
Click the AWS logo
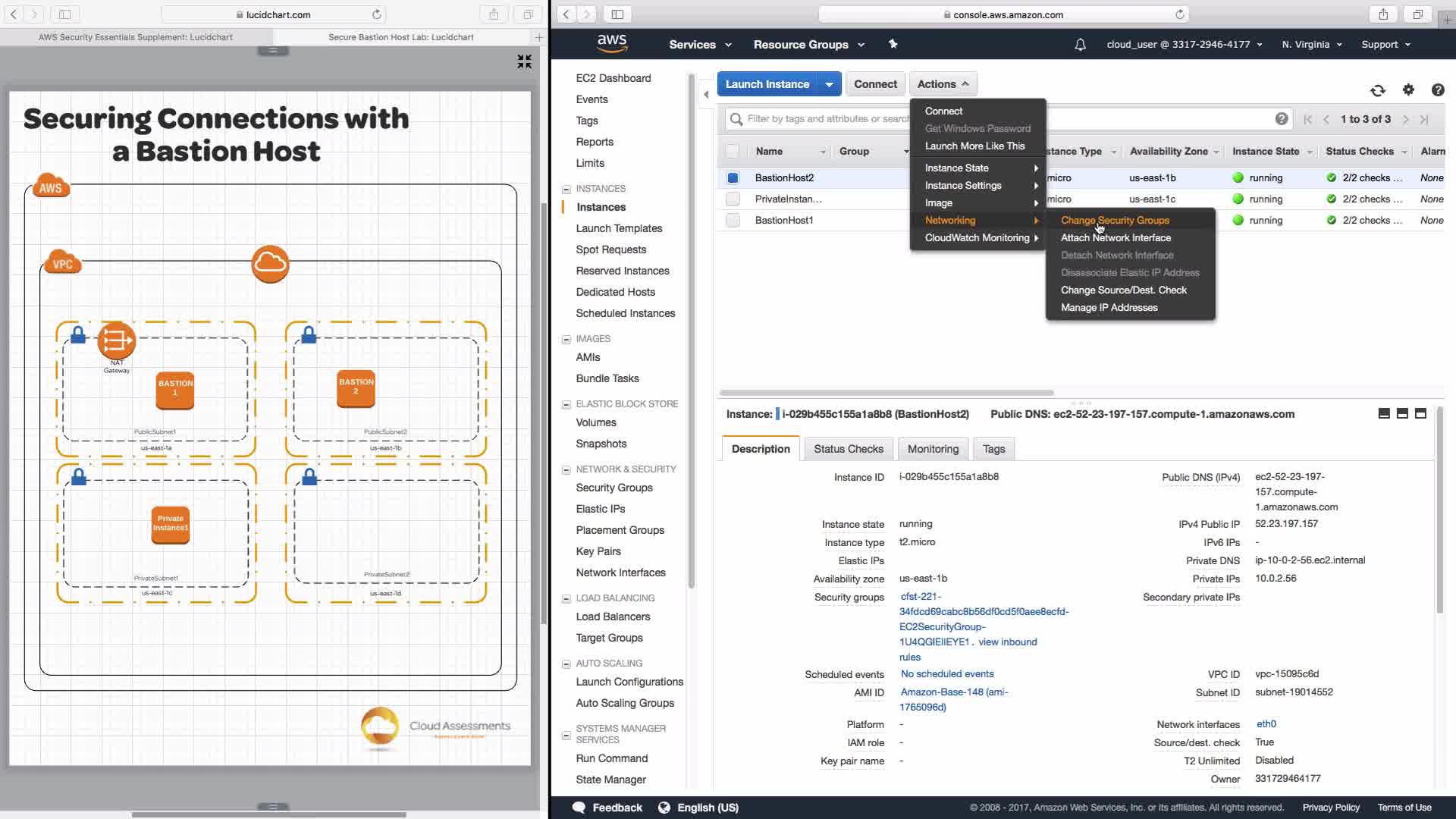(x=611, y=44)
